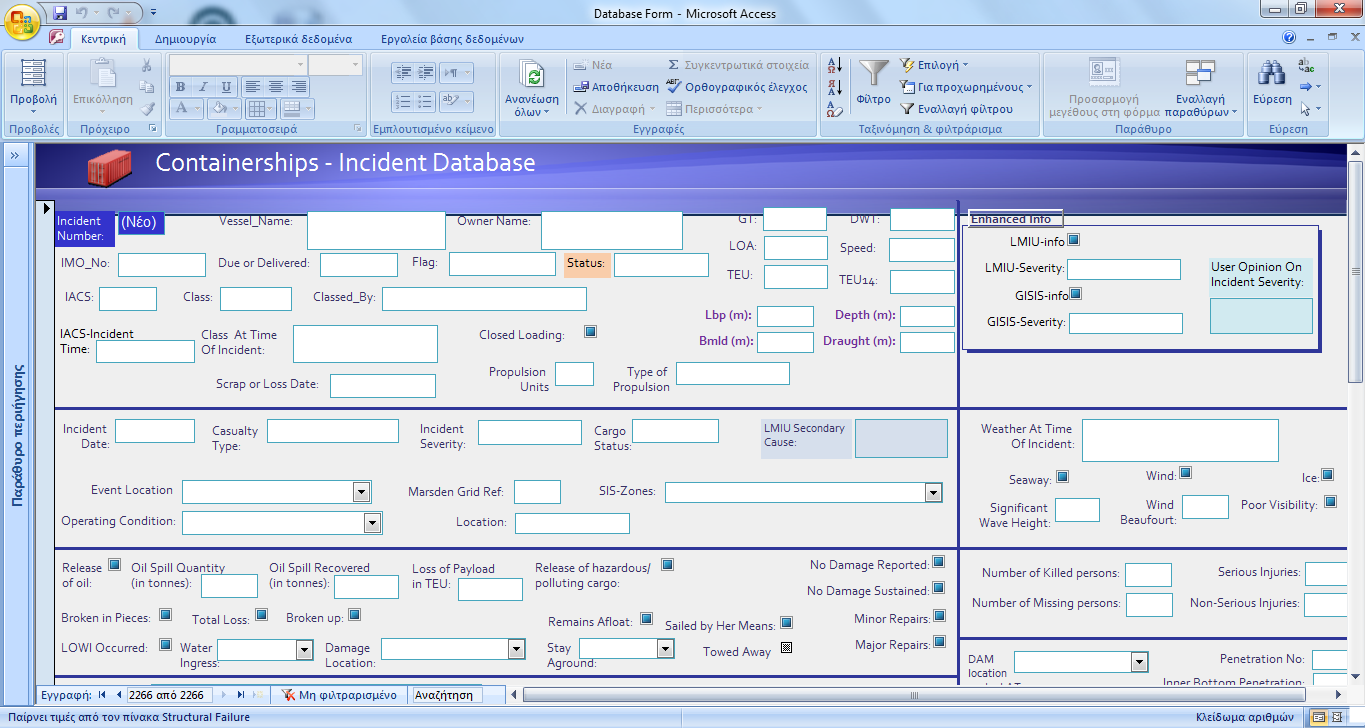
Task: Expand the SIS-Zones dropdown
Action: 933,492
